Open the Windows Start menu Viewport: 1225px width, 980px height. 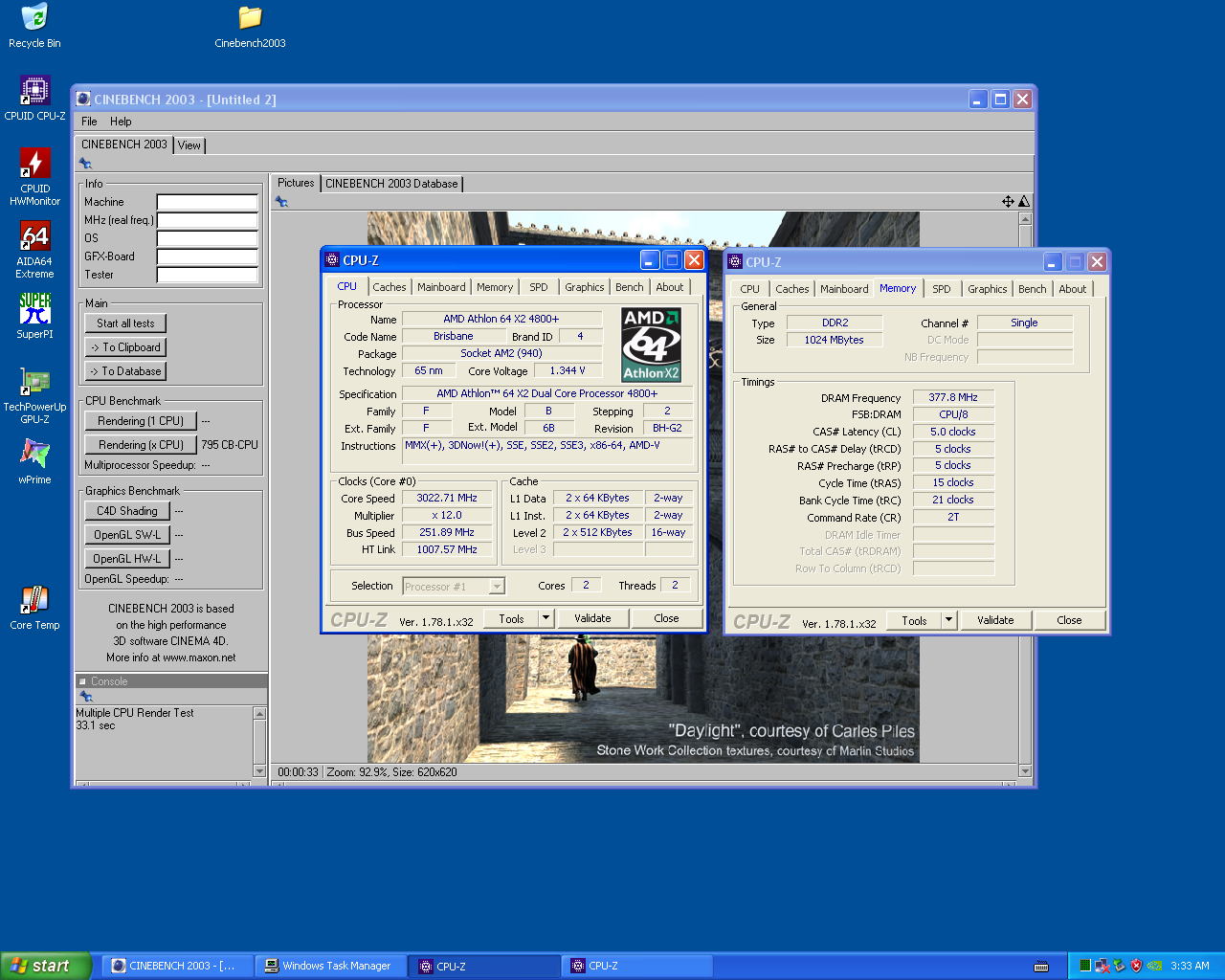tap(46, 966)
